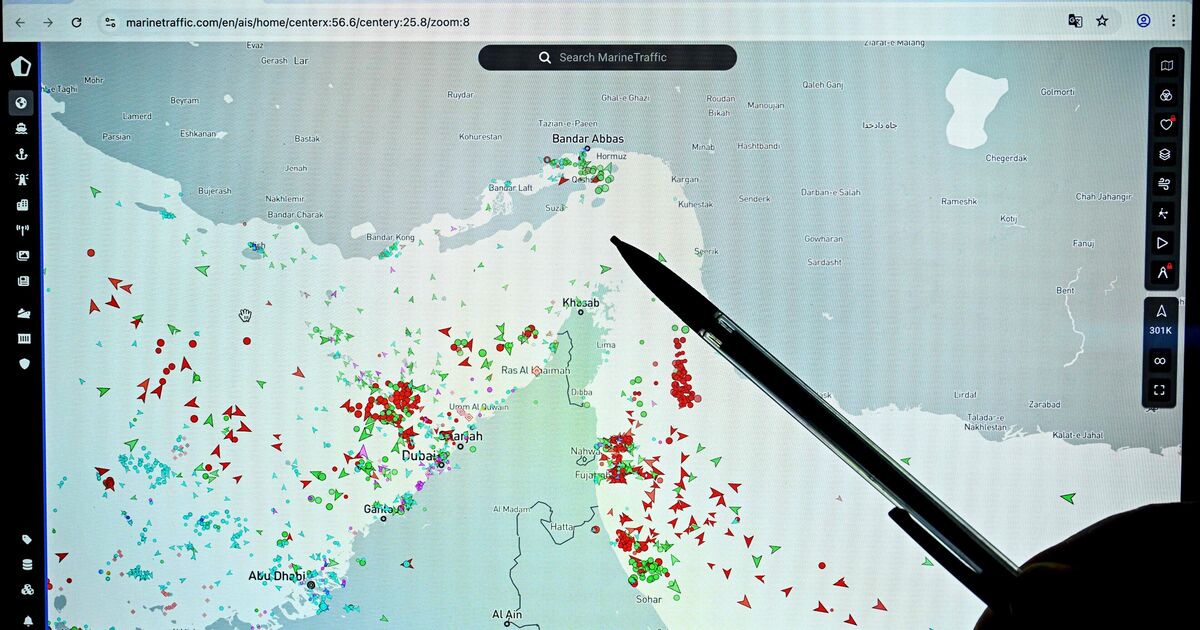
Task: Open the browser profile avatar
Action: pos(1144,21)
